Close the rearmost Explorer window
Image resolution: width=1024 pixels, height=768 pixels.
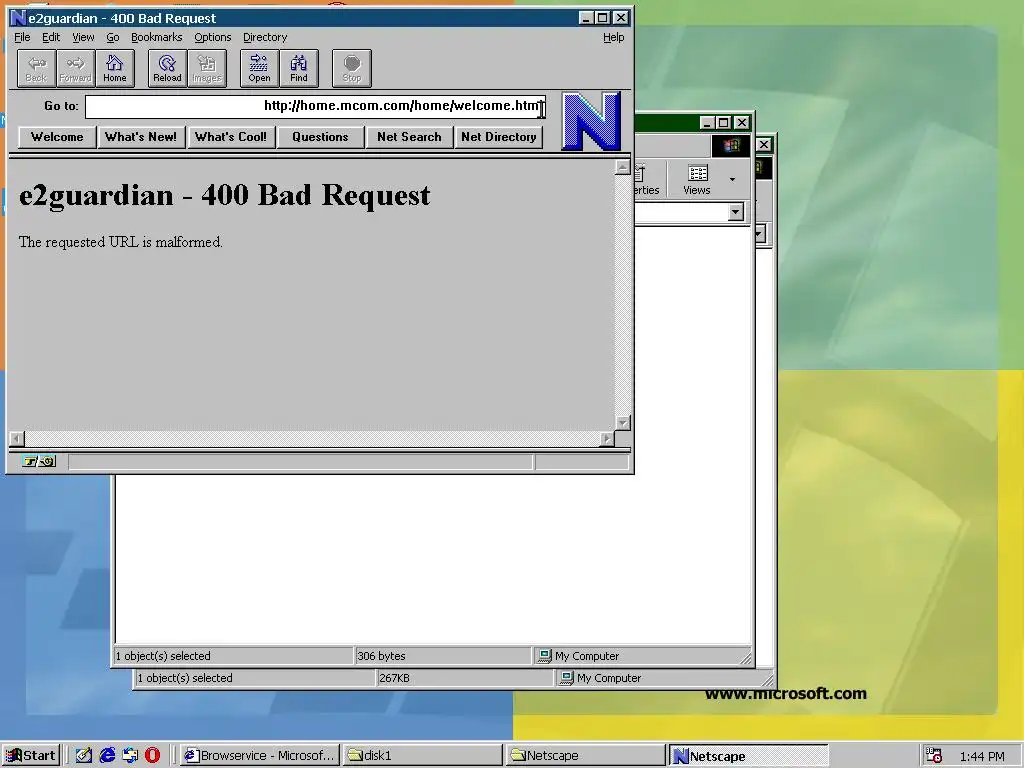click(763, 144)
